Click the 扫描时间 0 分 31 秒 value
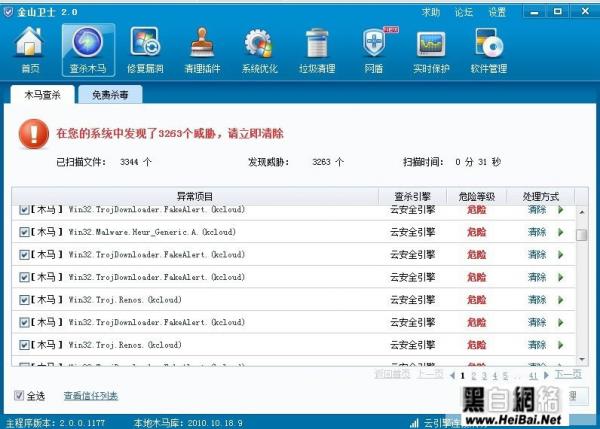This screenshot has height=429, width=600. [478, 162]
